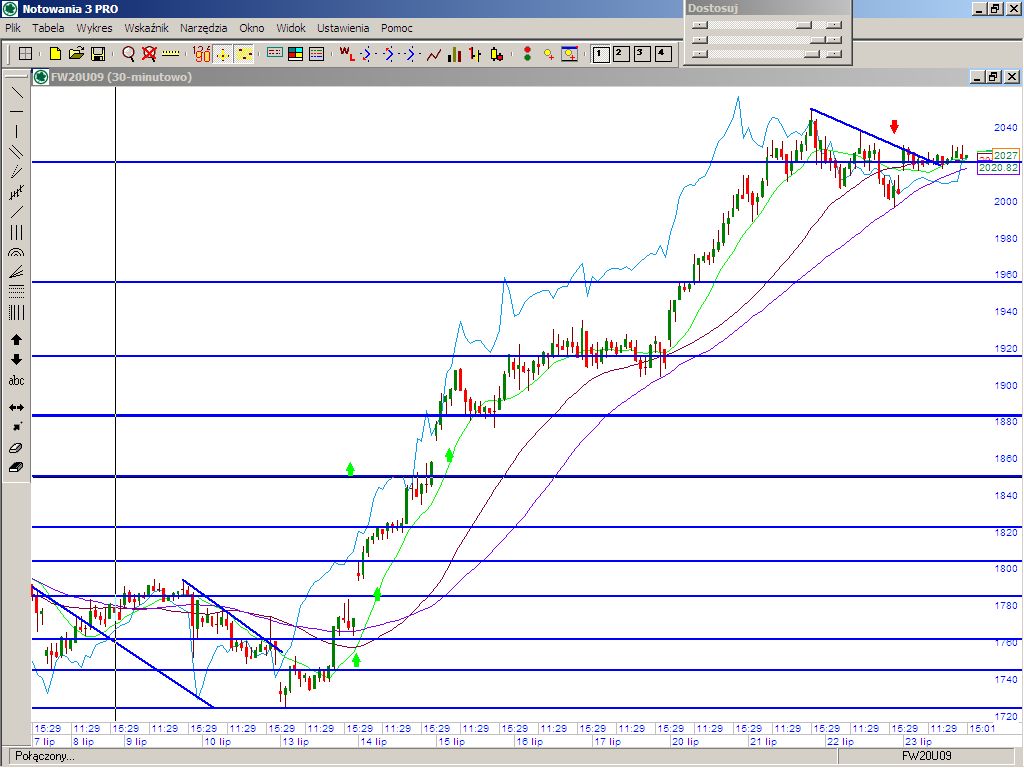Click left arrow of top Dostosuj slider
Image resolution: width=1024 pixels, height=768 pixels.
click(x=699, y=25)
